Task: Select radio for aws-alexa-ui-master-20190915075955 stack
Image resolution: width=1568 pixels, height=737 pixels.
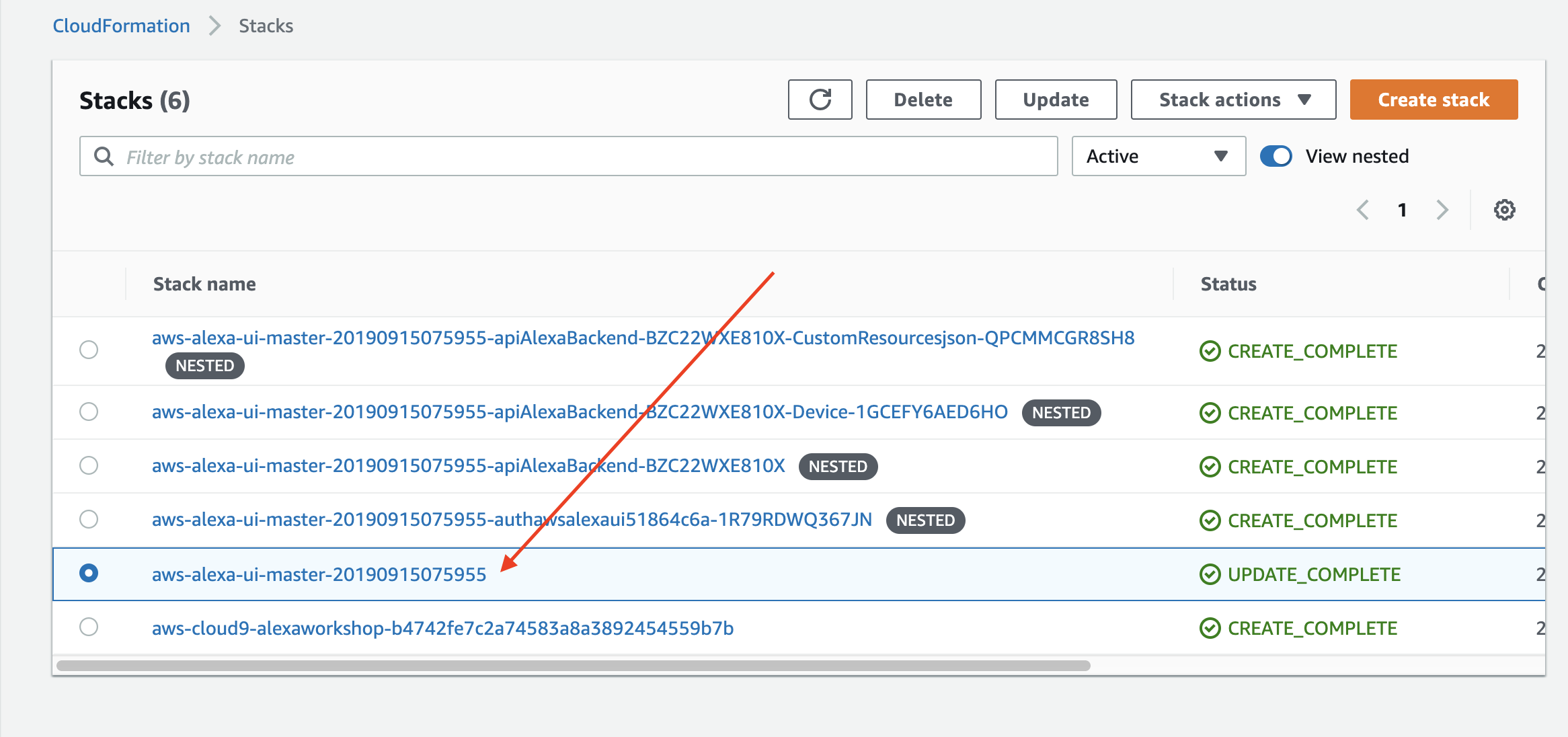Action: click(89, 573)
